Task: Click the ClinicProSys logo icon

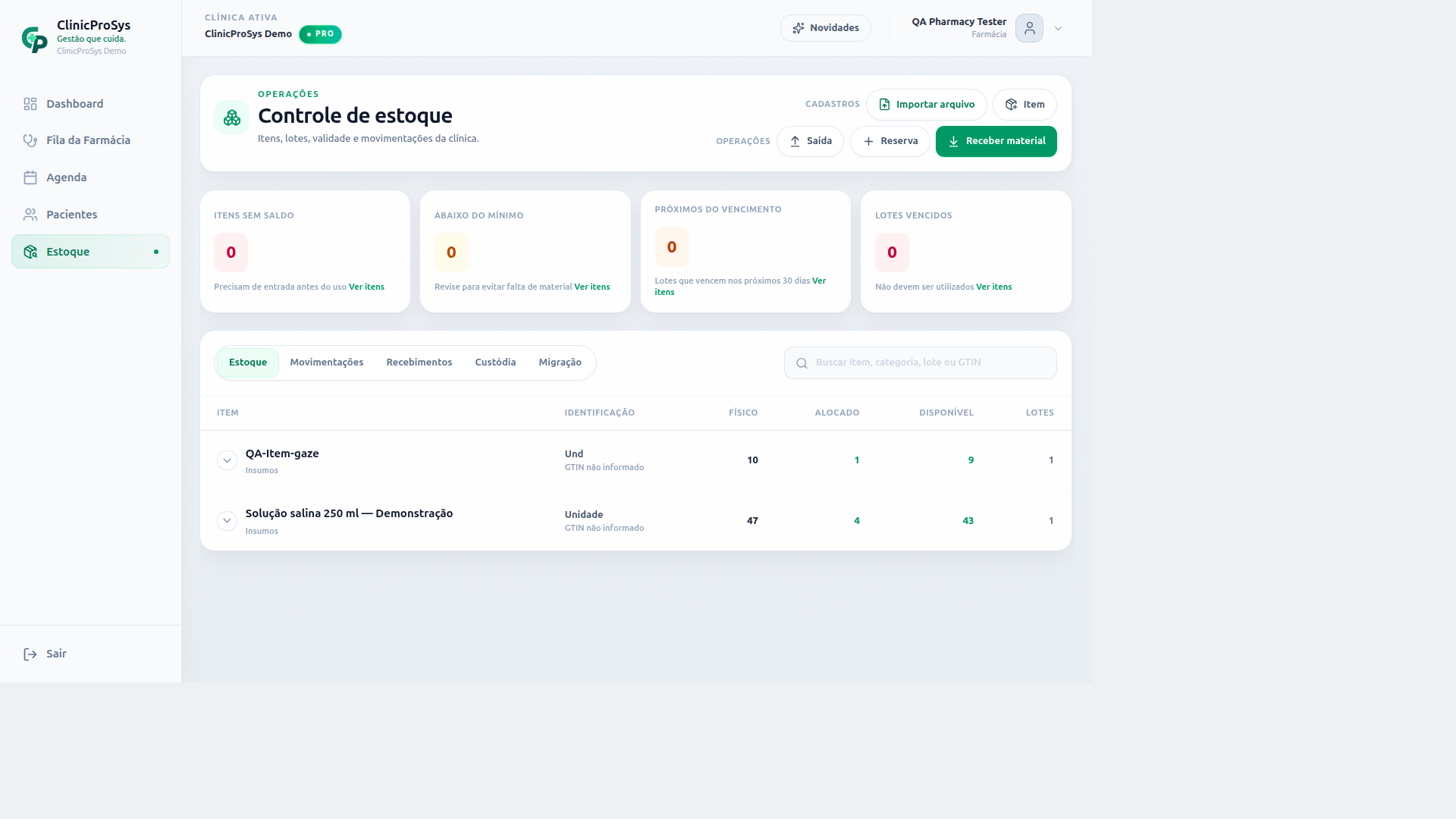Action: tap(34, 39)
